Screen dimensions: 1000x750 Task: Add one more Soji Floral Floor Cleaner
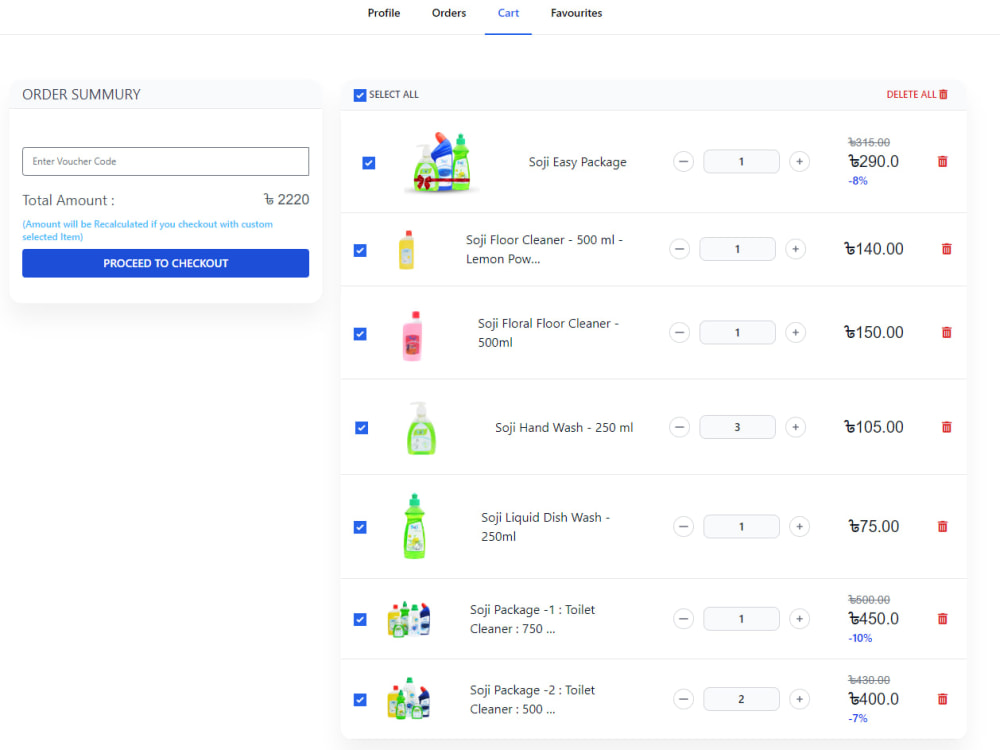click(795, 332)
